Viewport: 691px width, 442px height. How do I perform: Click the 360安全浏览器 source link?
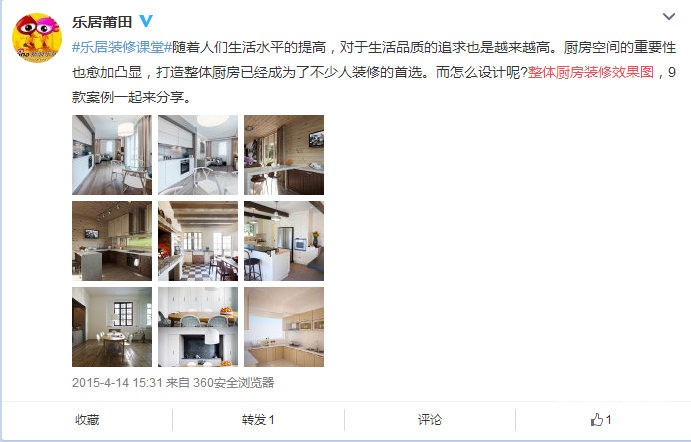pos(234,383)
